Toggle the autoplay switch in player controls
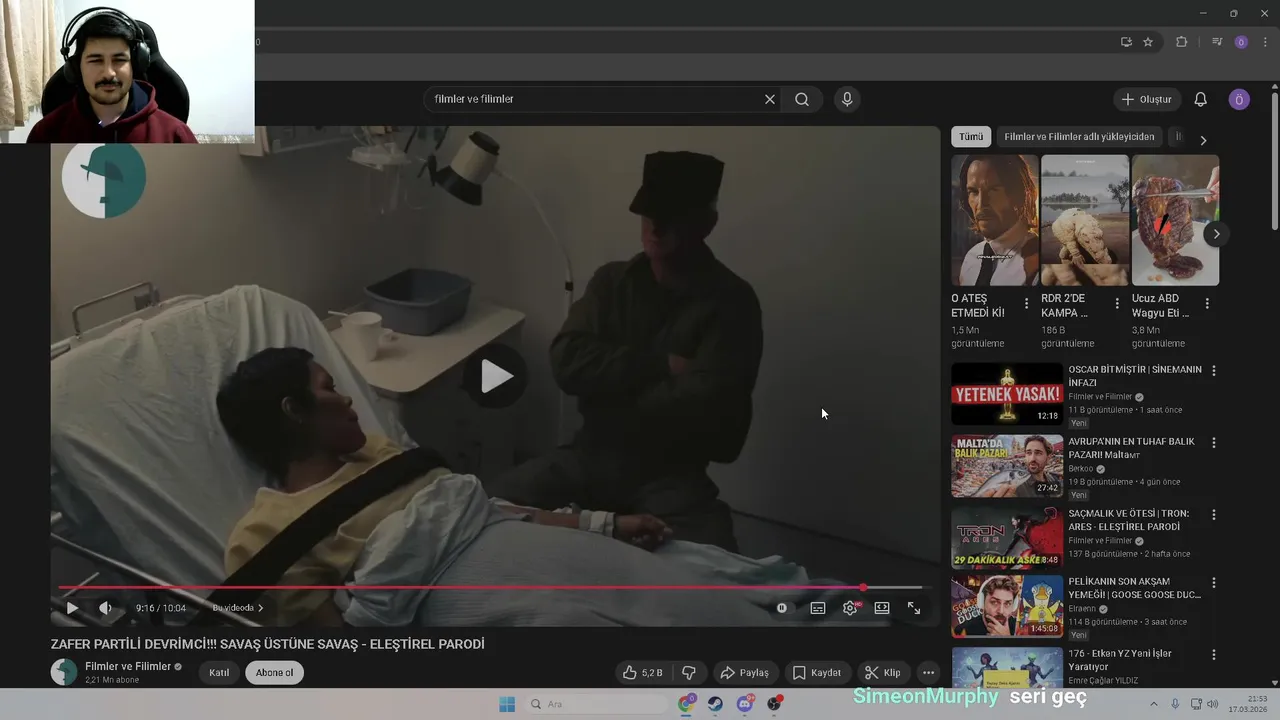Screen dimensions: 1280x720 pyautogui.click(x=782, y=608)
